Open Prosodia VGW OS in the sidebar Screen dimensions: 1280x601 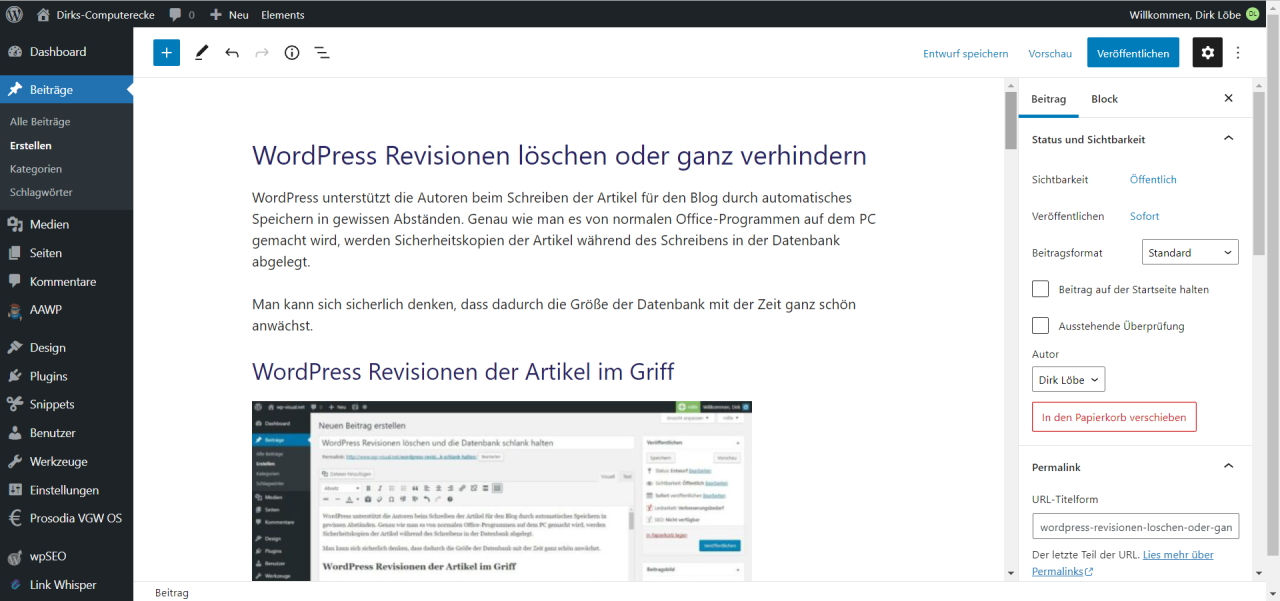(x=66, y=519)
